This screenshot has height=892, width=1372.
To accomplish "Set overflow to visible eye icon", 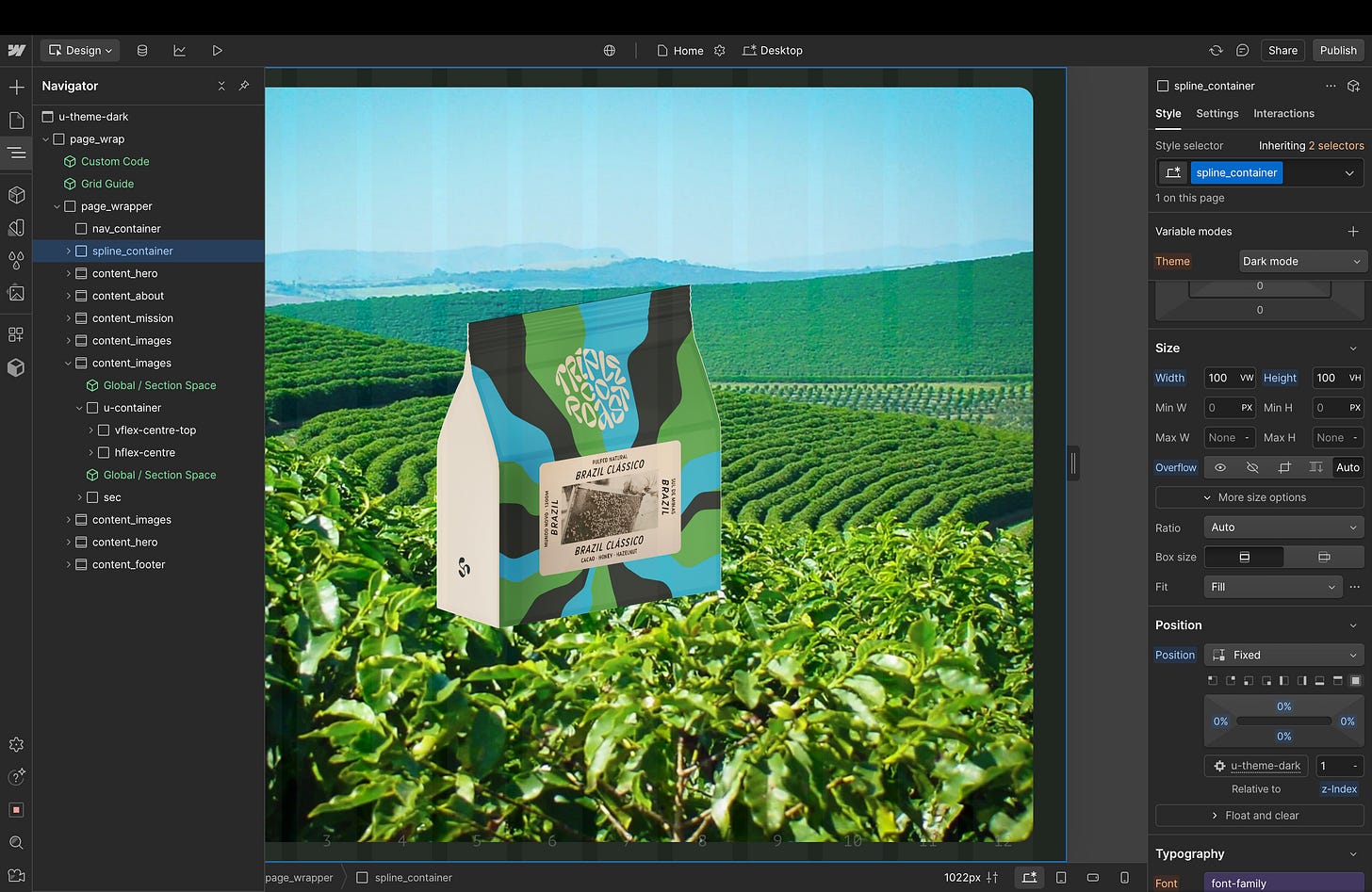I will 1220,467.
